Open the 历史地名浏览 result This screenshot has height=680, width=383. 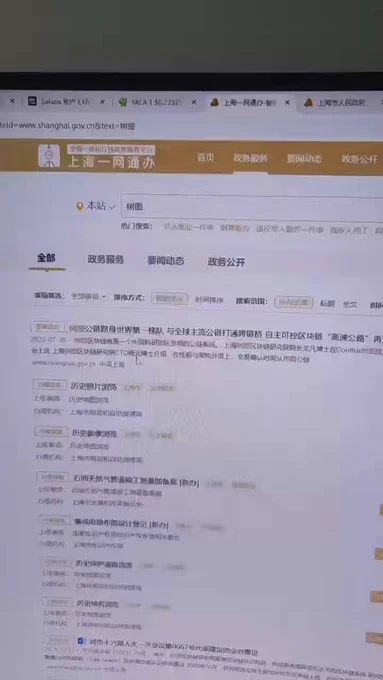tap(98, 603)
